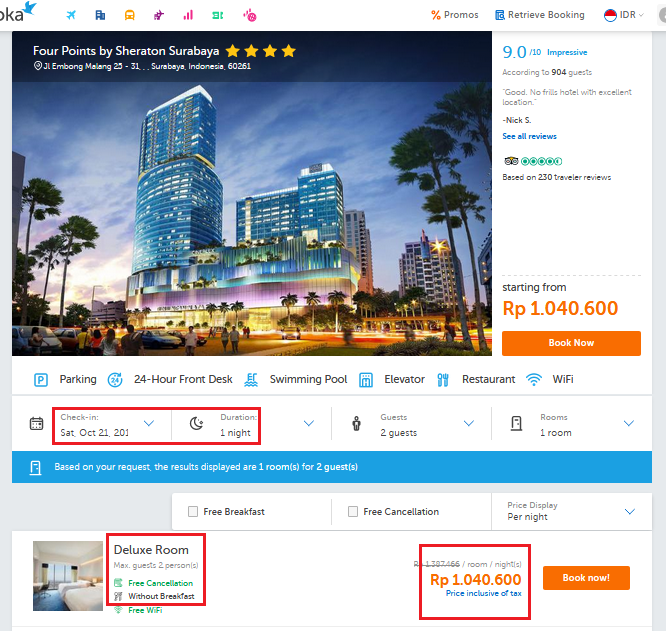Click the 9.0 rating score
The height and width of the screenshot is (631, 666).
(x=514, y=52)
